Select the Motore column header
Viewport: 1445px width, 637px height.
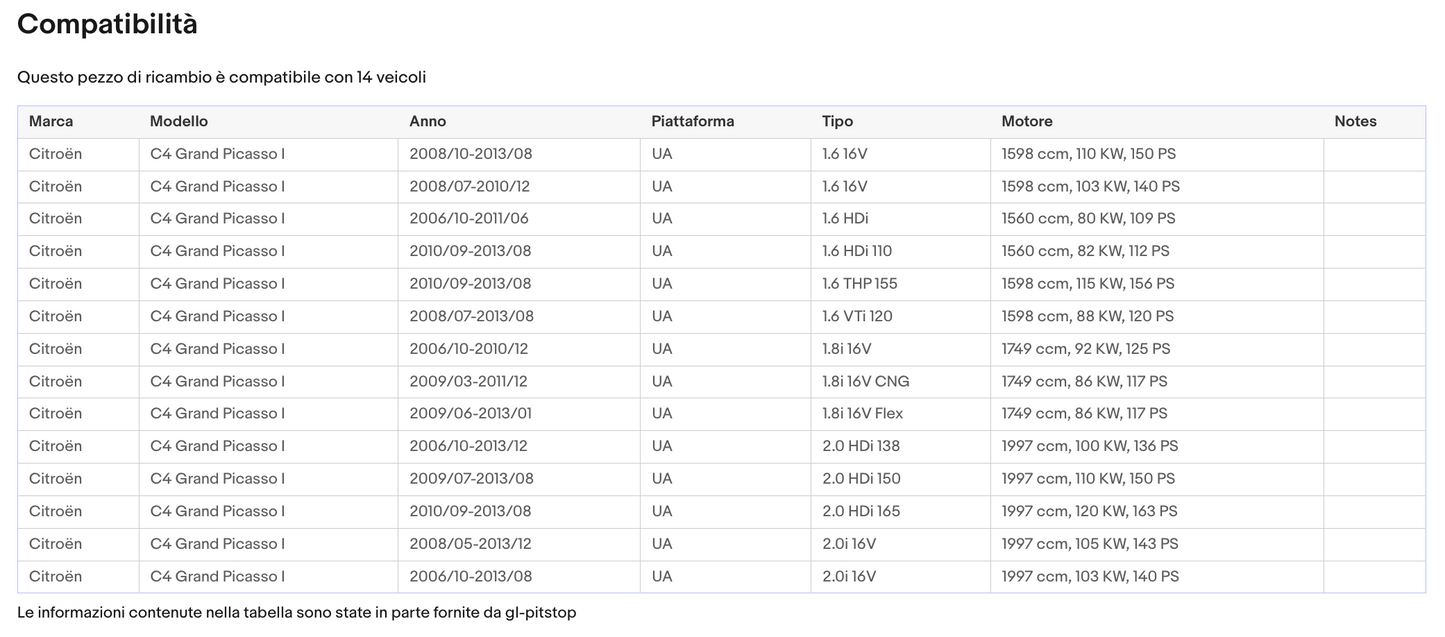[1027, 121]
